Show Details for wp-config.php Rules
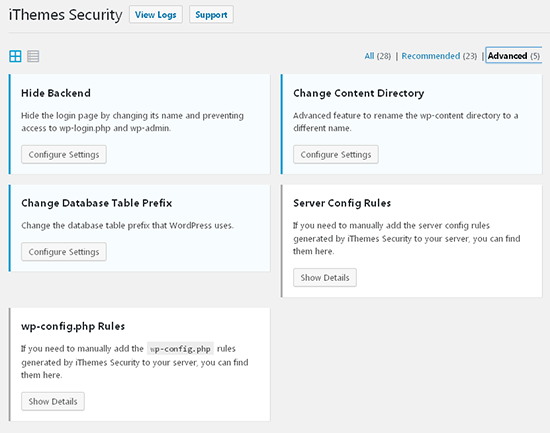550x433 pixels. [x=53, y=401]
